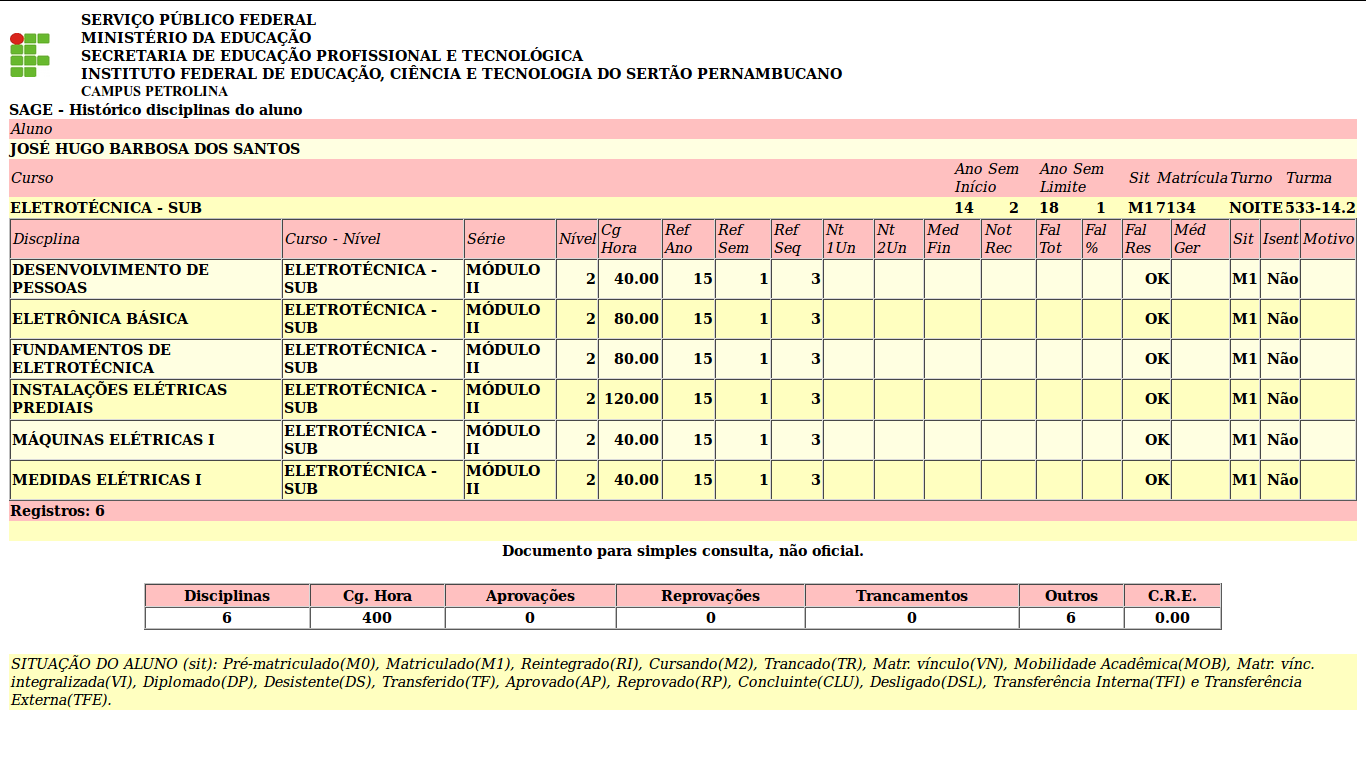
Task: Click the Ref Seq column header
Action: 796,239
